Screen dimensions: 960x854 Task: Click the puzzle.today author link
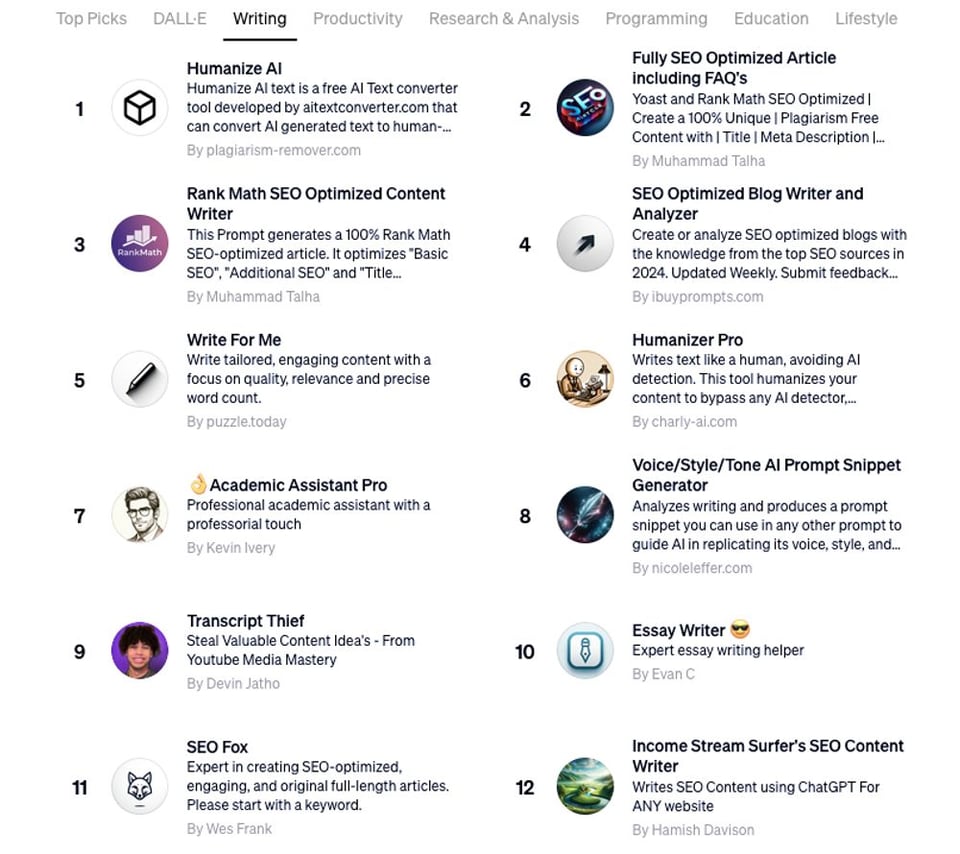pos(237,422)
